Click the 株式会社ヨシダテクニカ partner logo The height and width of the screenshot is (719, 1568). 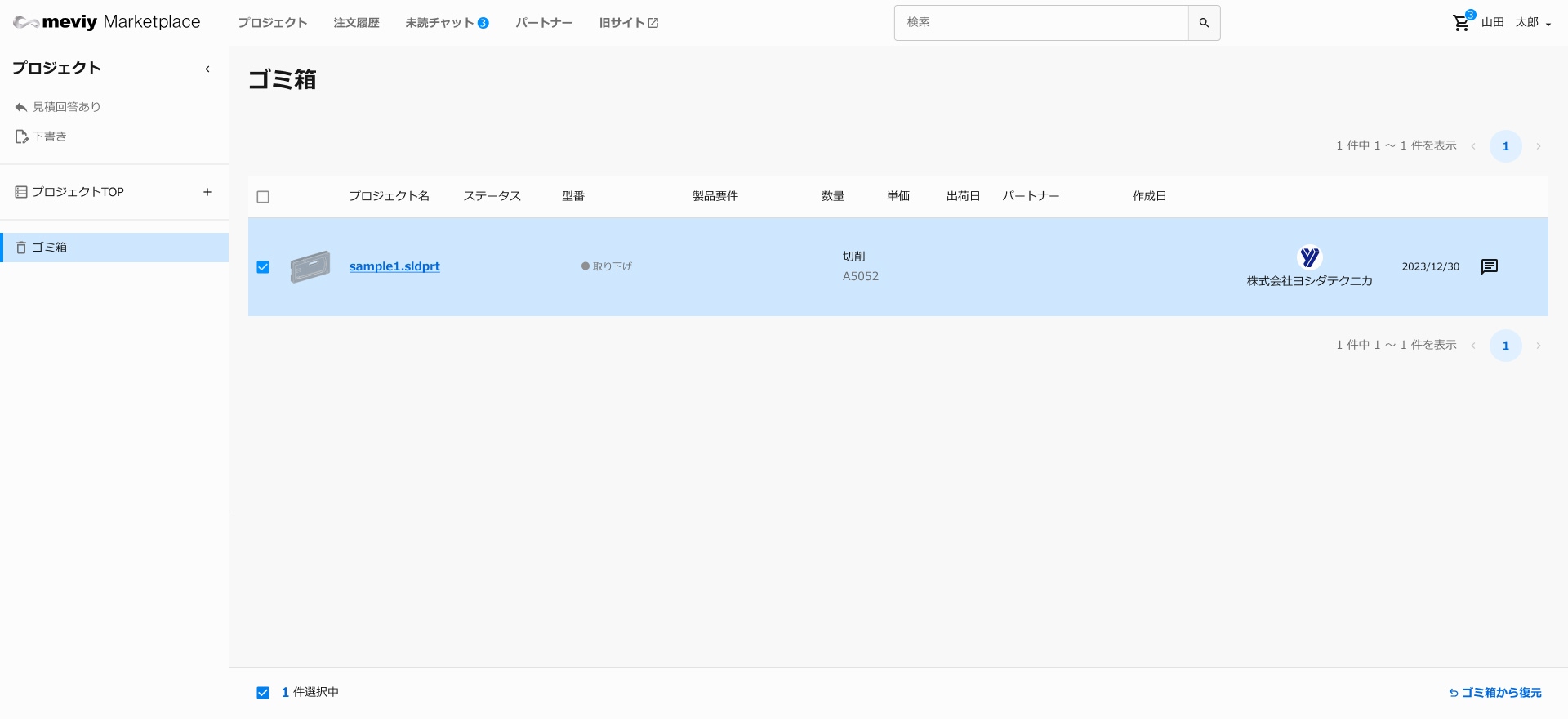[x=1310, y=257]
